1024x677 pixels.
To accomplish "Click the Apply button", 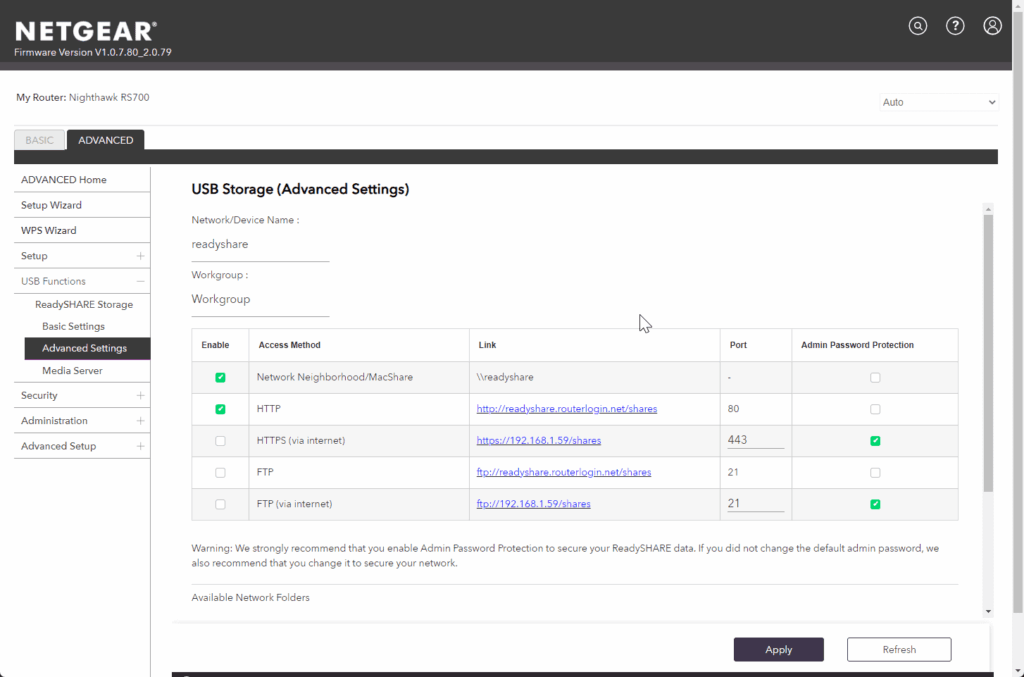I will click(x=778, y=649).
